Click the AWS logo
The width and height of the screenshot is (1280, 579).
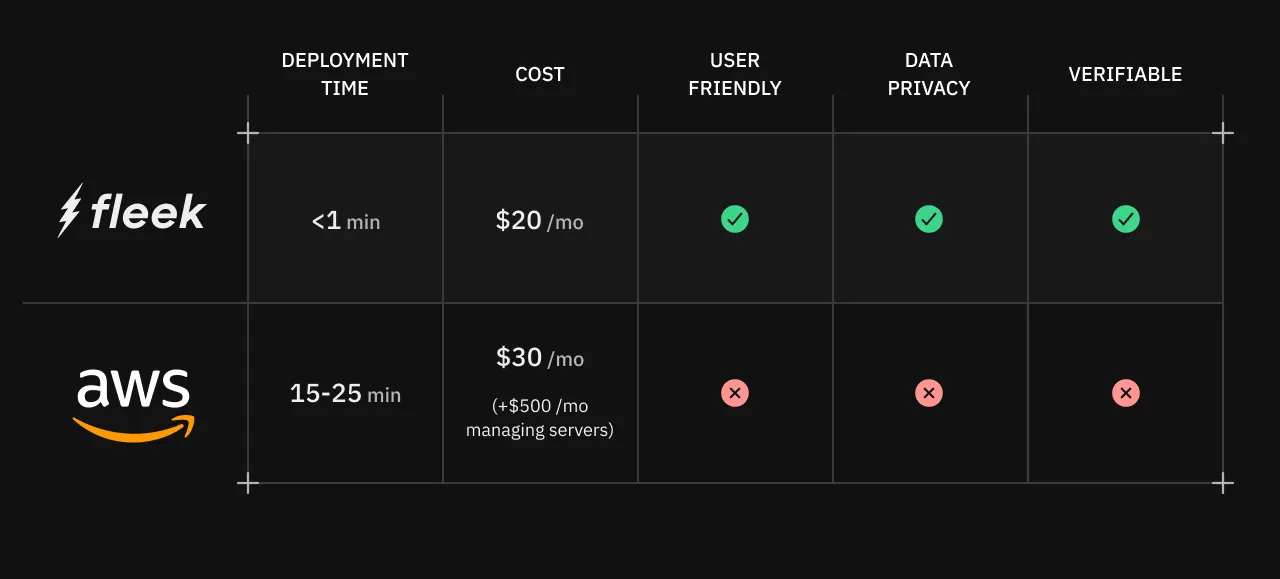[x=134, y=402]
